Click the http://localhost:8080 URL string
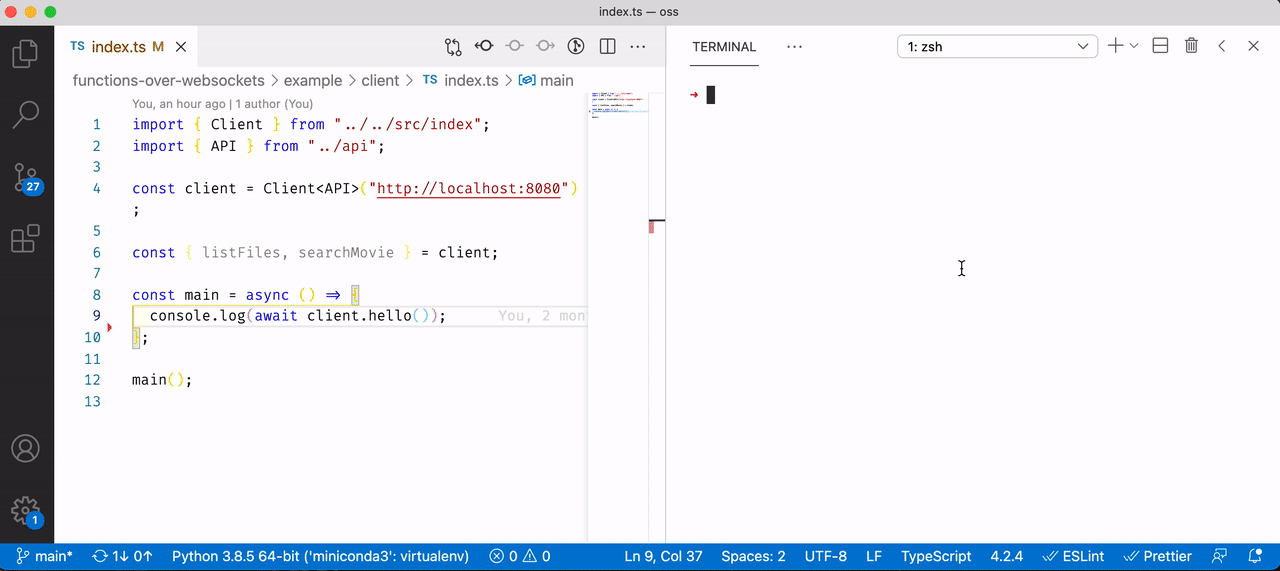Viewport: 1280px width, 571px height. 468,188
